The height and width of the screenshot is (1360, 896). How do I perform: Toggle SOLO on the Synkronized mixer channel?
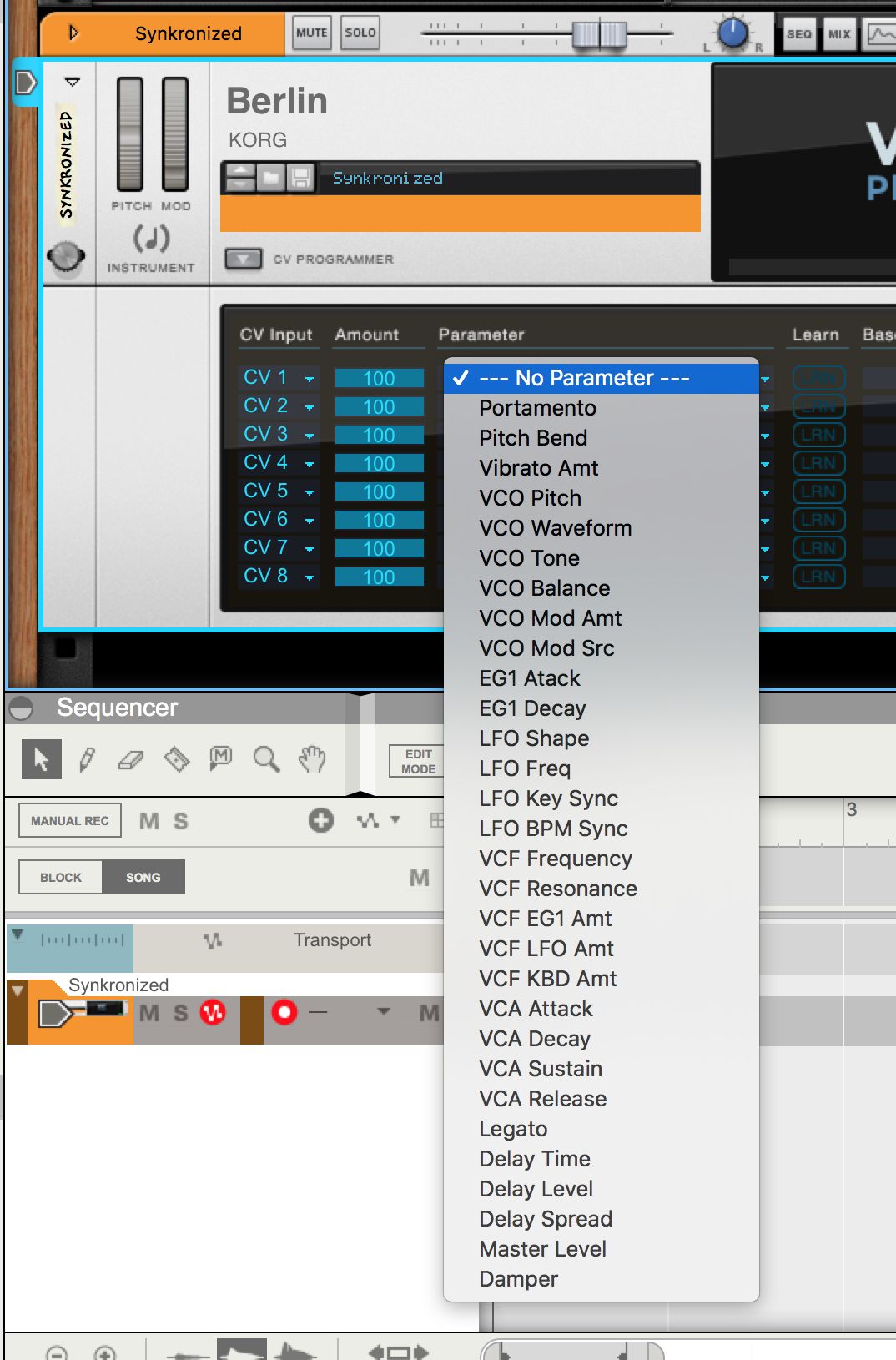(360, 33)
